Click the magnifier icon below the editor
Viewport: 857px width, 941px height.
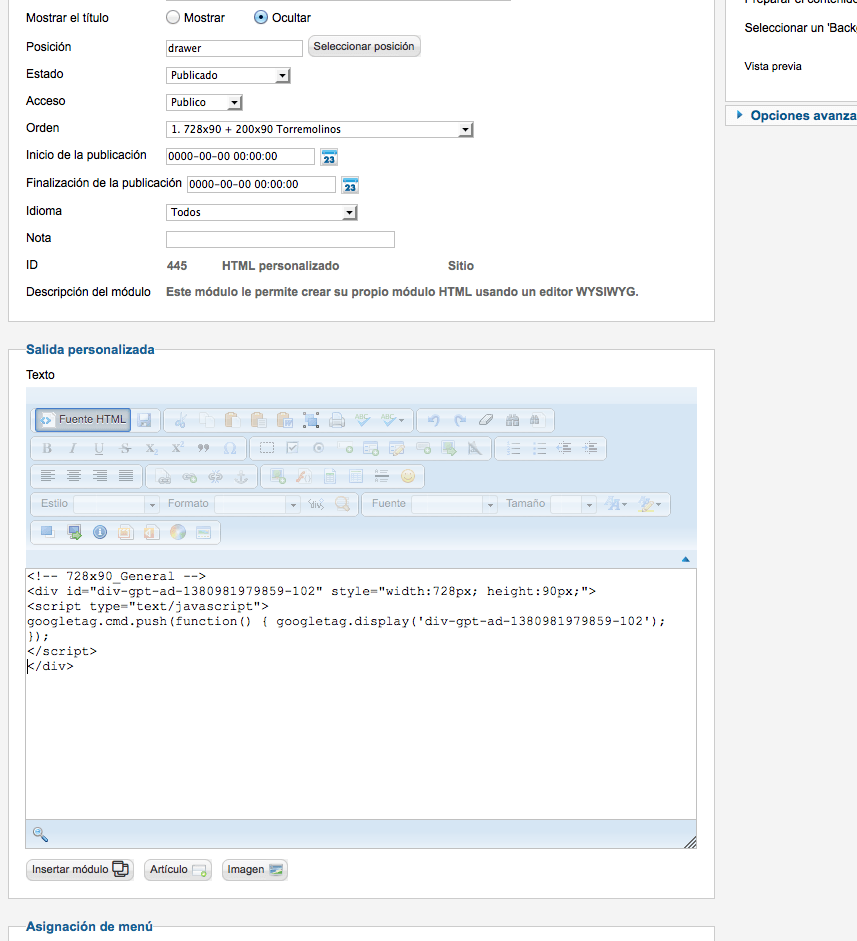[x=40, y=834]
